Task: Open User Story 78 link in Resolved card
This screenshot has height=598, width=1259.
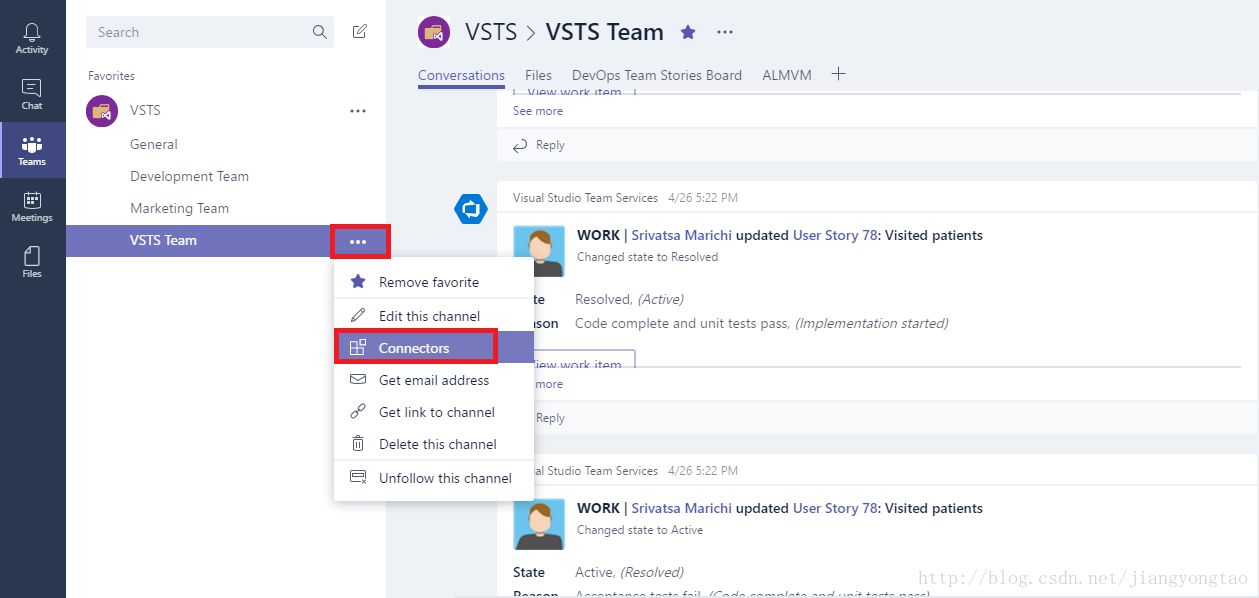Action: coord(836,236)
